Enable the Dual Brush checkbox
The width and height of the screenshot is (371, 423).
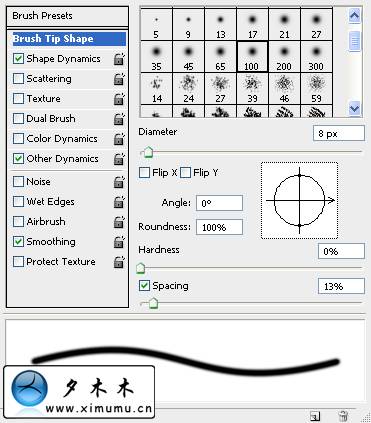pyautogui.click(x=18, y=119)
